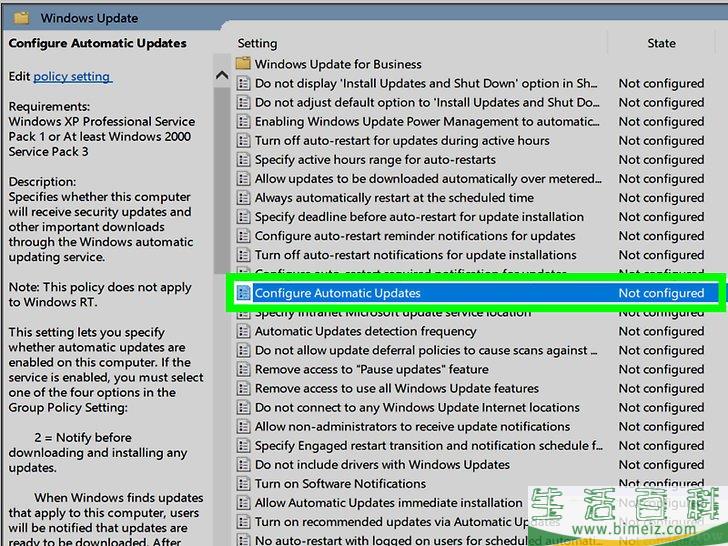
Task: Click icon of 'Turn off auto-restart notifications' policy
Action: (243, 255)
